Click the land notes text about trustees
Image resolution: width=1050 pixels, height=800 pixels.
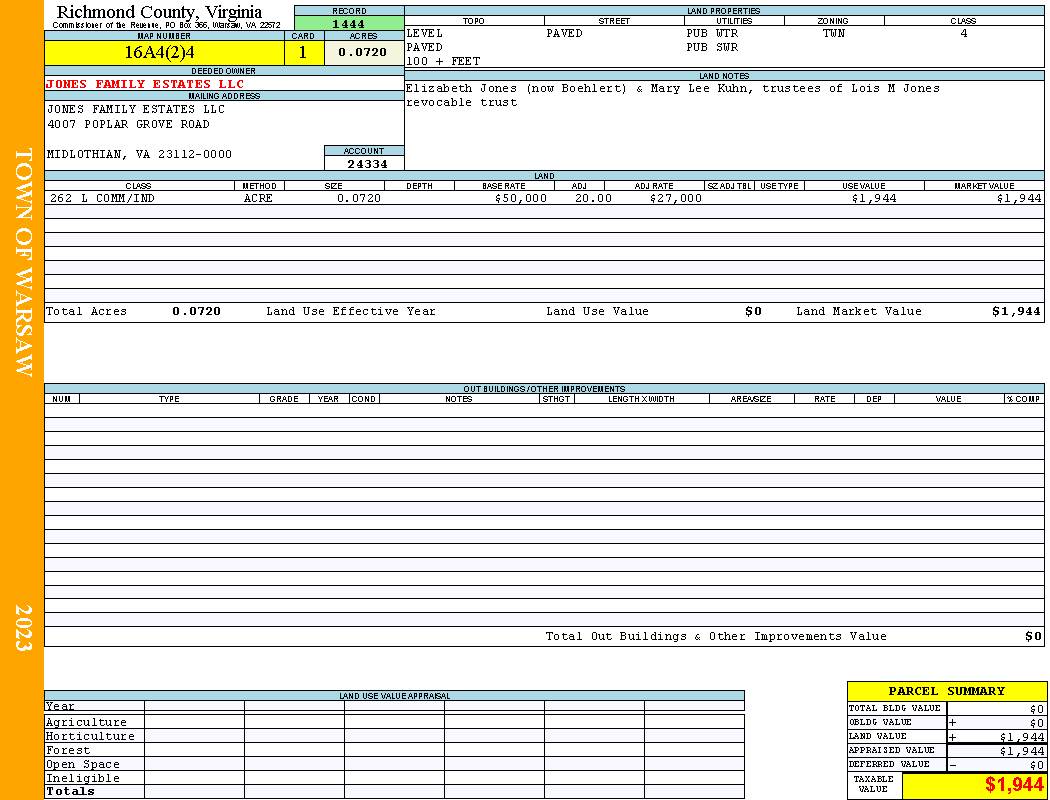pyautogui.click(x=672, y=95)
